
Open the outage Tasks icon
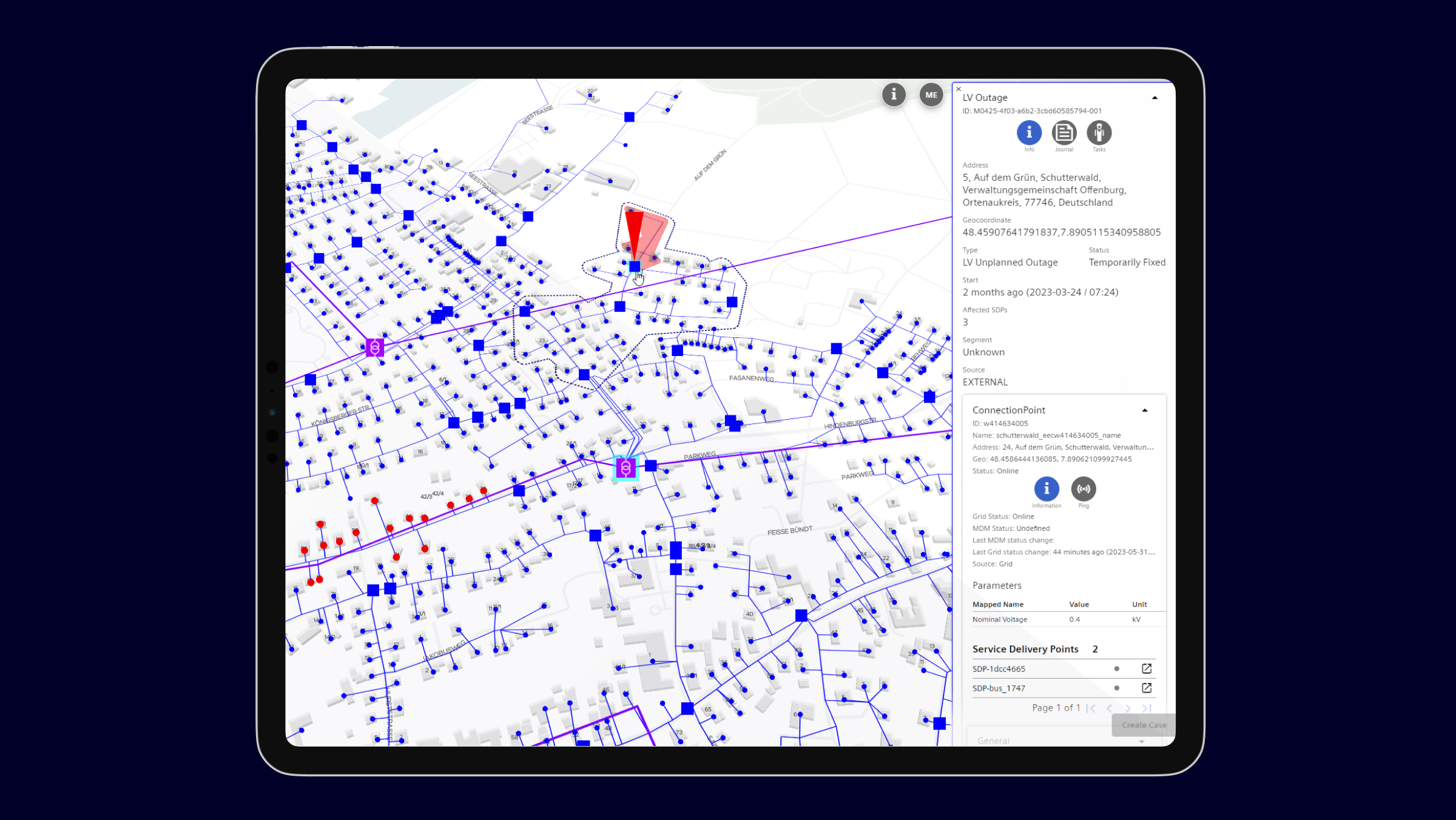1099,132
